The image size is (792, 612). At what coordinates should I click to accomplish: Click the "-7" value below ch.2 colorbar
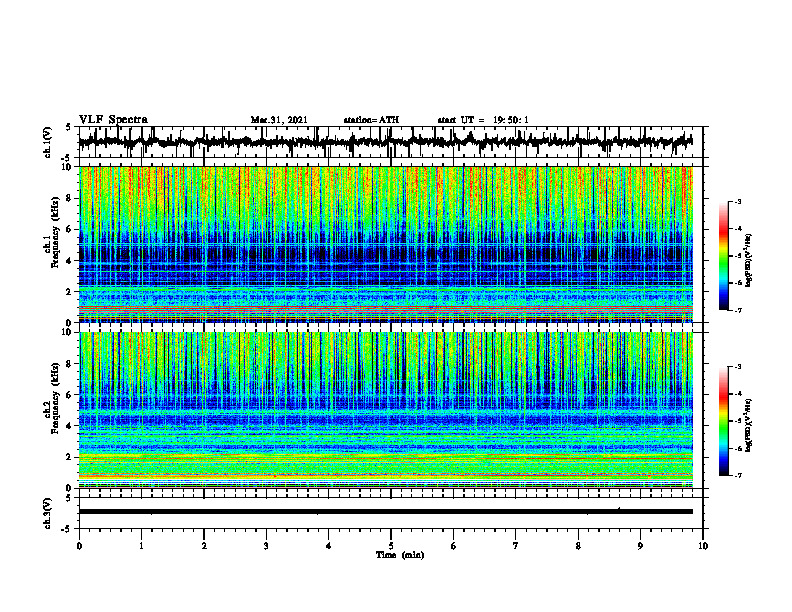(738, 476)
